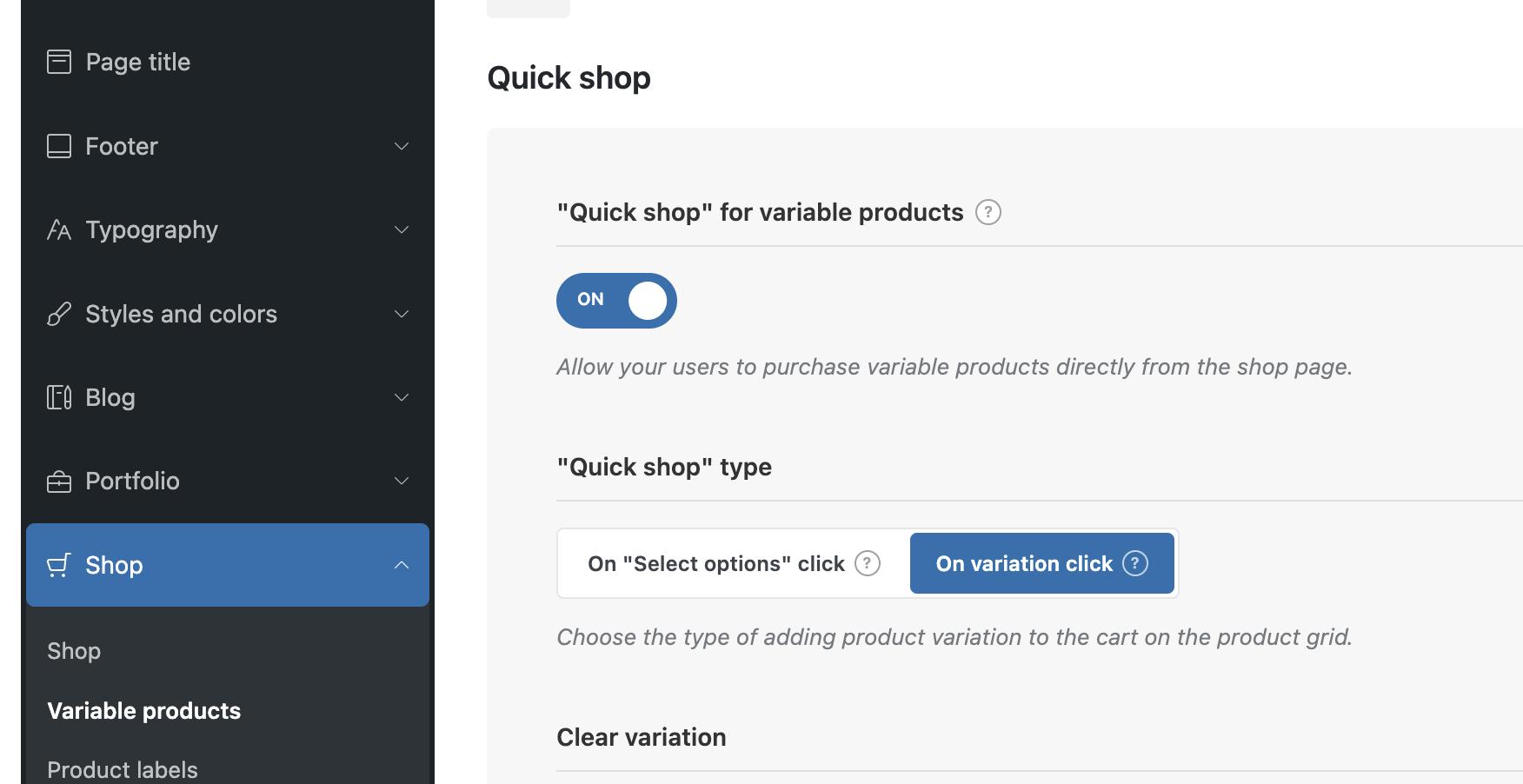Open the Variable products submenu item
The height and width of the screenshot is (784, 1523).
click(143, 711)
